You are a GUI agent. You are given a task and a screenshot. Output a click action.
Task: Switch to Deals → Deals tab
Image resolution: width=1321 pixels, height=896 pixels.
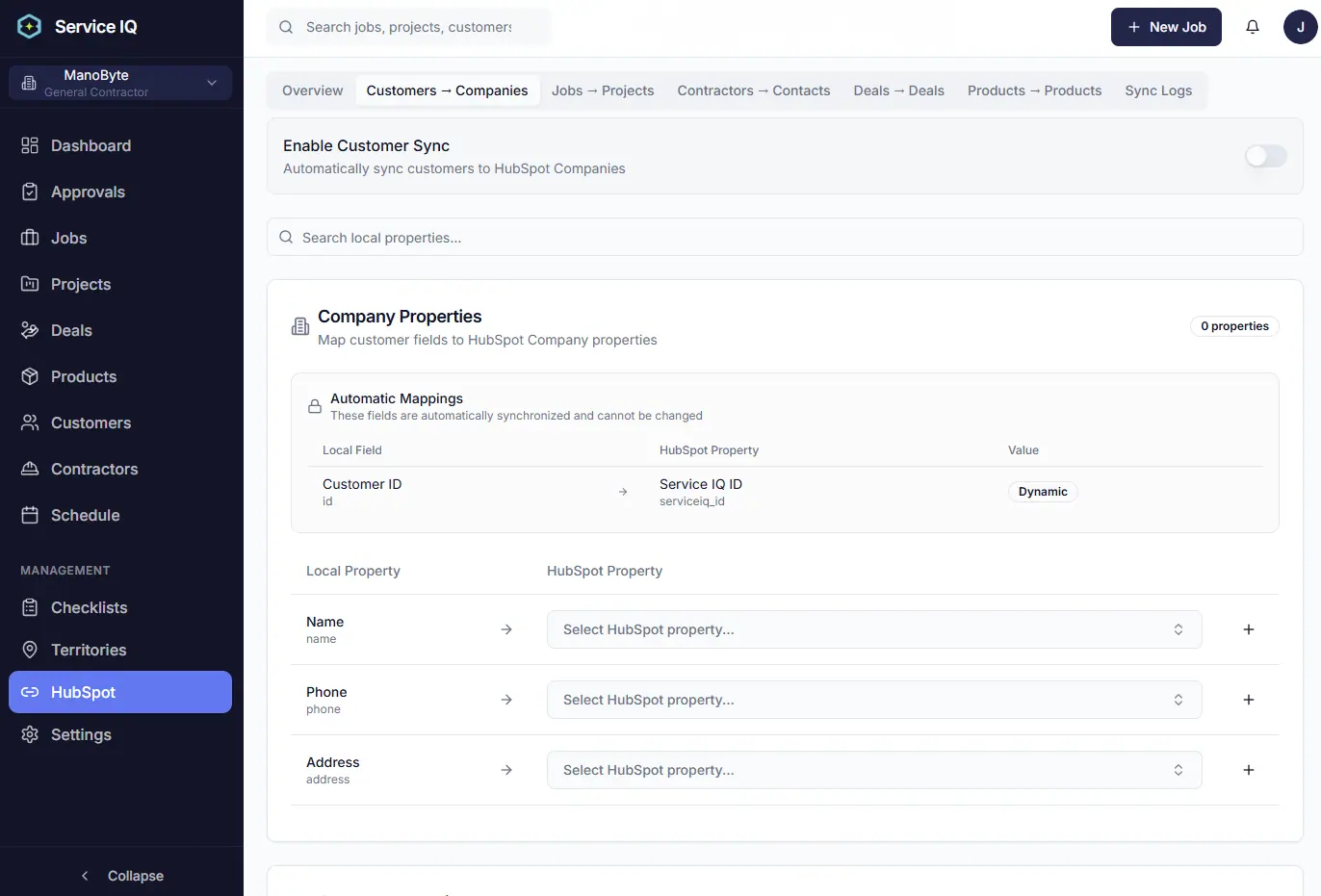pos(898,90)
